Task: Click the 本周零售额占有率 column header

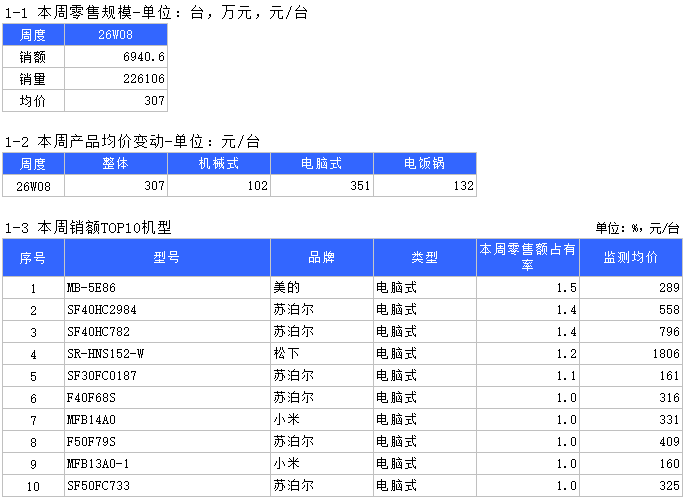Action: [527, 258]
